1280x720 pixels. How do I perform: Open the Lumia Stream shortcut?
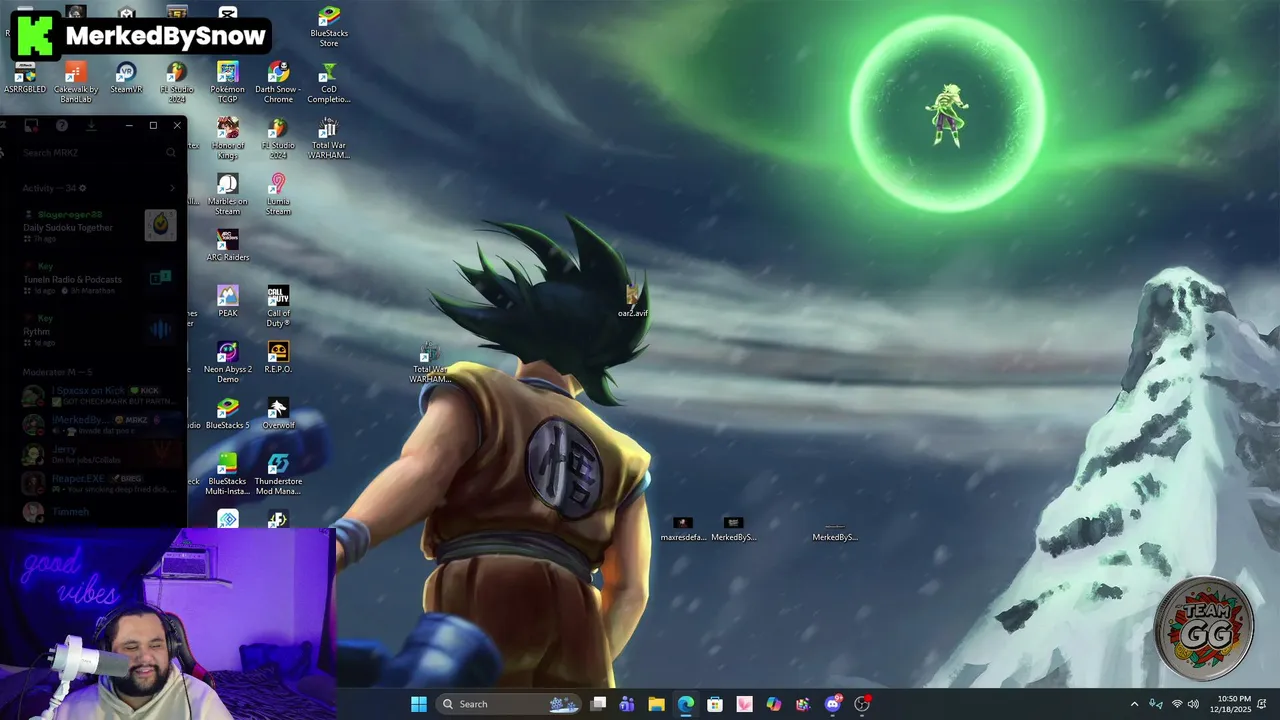[278, 195]
